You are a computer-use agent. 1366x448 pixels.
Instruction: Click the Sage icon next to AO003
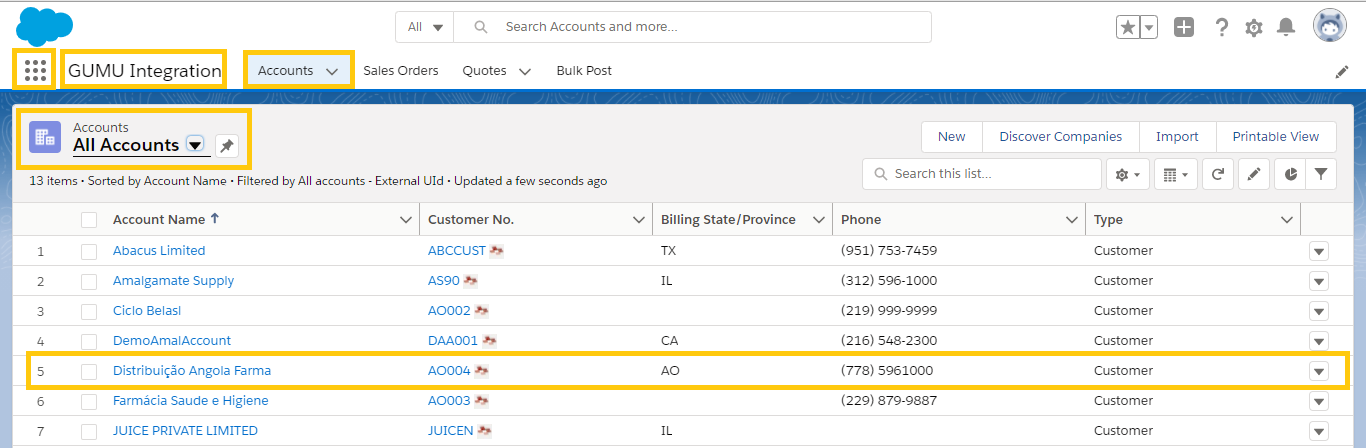(481, 401)
